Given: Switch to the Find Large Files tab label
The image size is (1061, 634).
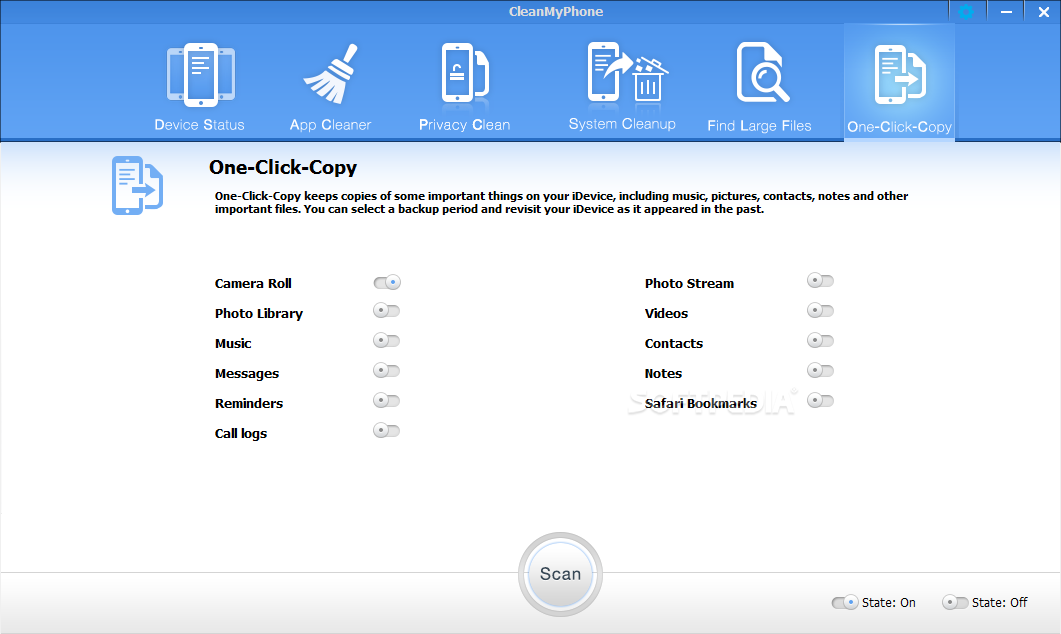Looking at the screenshot, I should [759, 126].
